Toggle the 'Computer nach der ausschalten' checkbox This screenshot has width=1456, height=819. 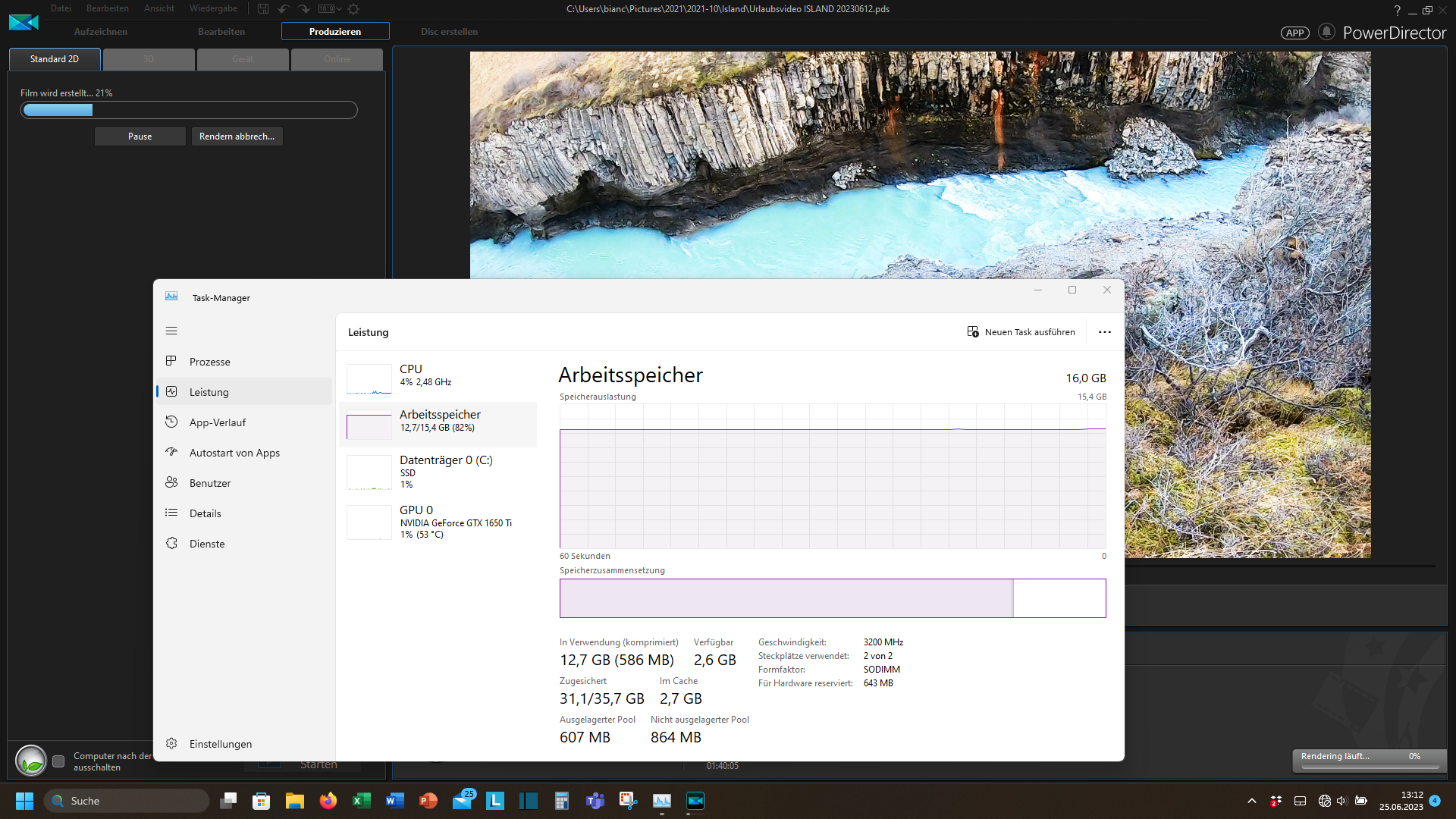tap(58, 761)
